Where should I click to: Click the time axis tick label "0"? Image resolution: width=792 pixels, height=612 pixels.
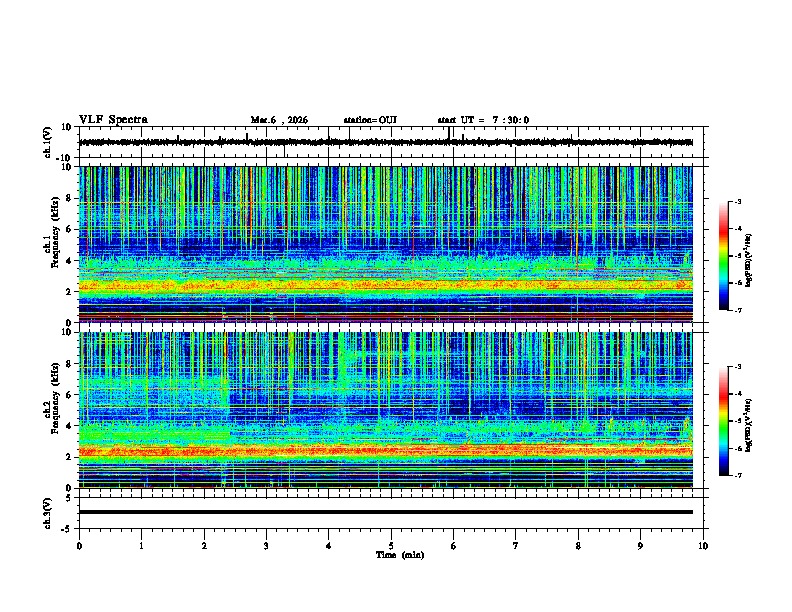[x=79, y=546]
